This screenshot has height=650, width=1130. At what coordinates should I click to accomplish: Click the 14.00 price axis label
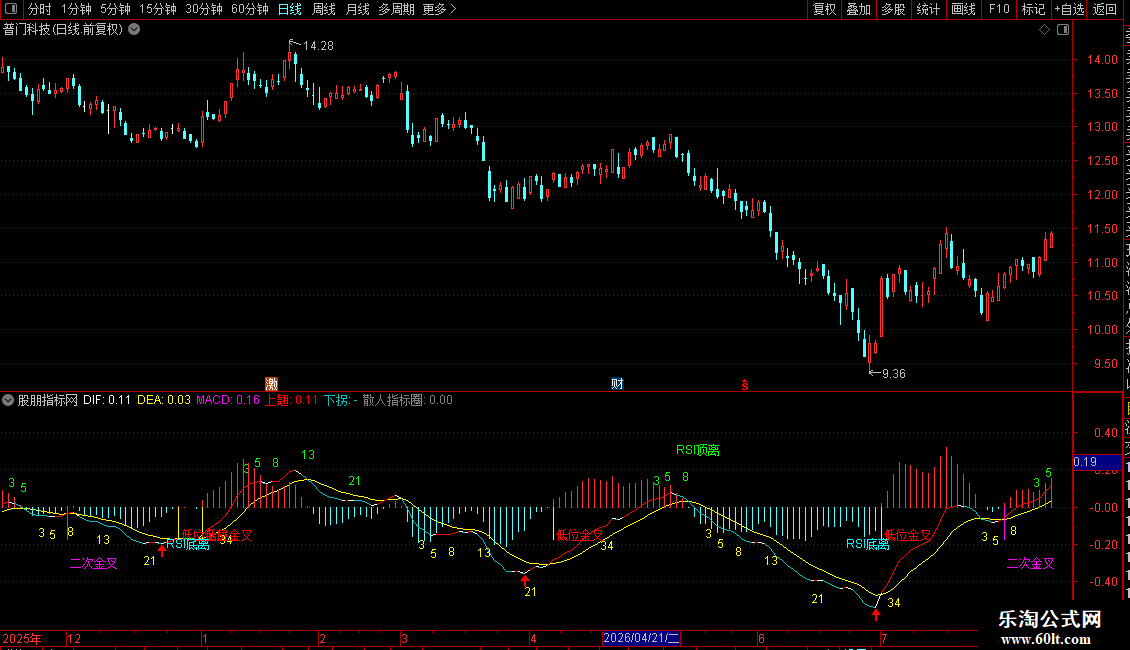tap(1102, 60)
